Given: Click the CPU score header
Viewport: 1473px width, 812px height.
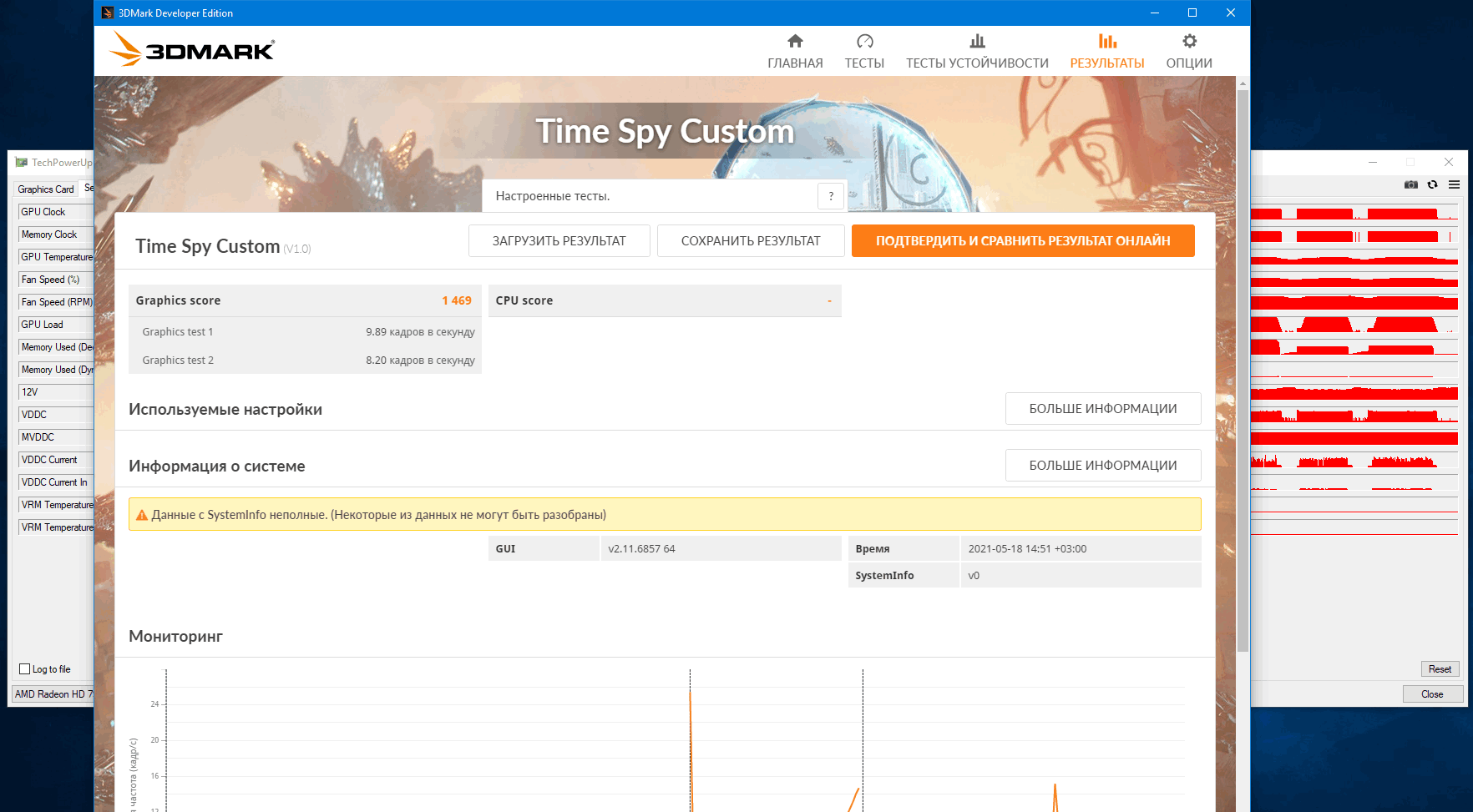Looking at the screenshot, I should (x=665, y=300).
